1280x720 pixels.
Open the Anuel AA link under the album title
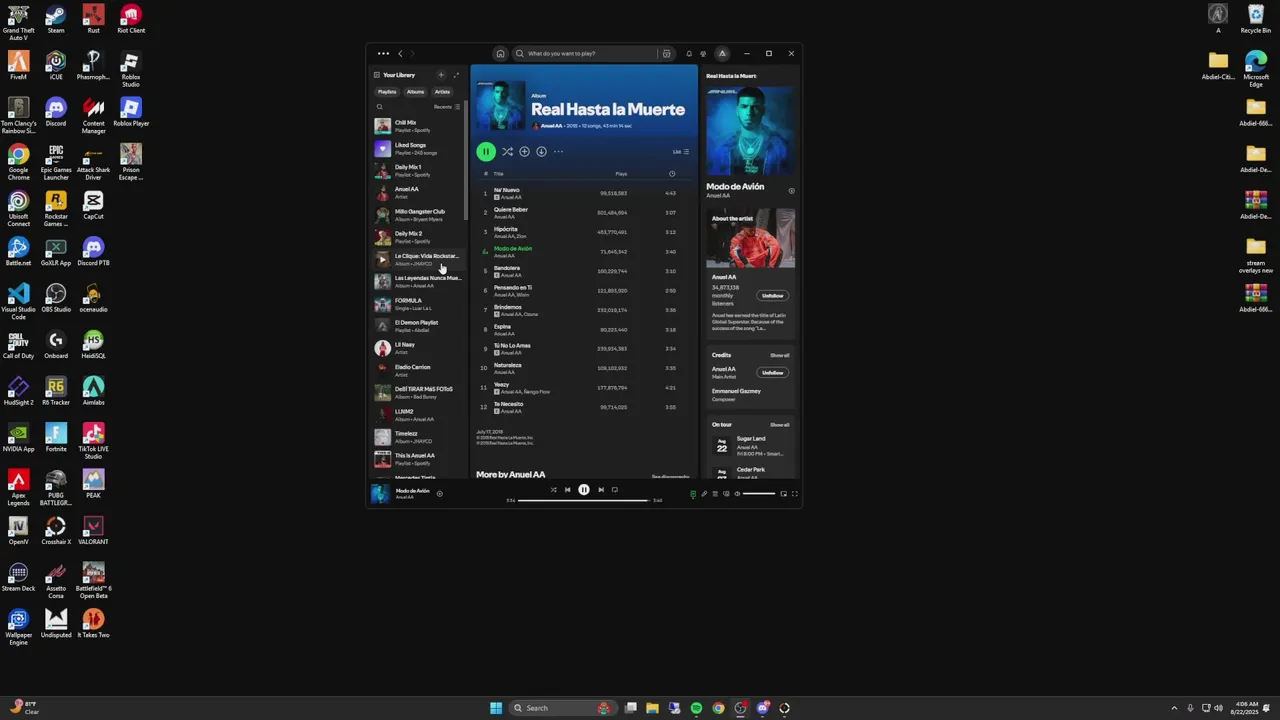click(x=551, y=126)
